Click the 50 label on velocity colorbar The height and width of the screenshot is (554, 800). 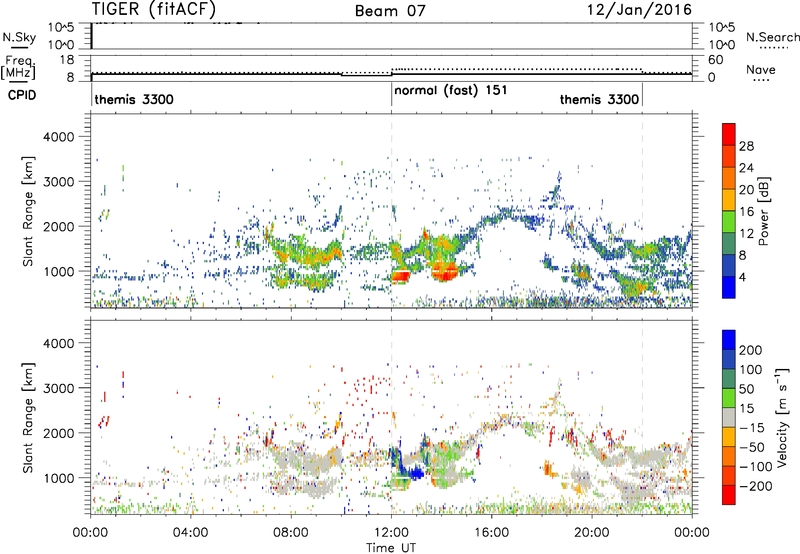pos(746,389)
